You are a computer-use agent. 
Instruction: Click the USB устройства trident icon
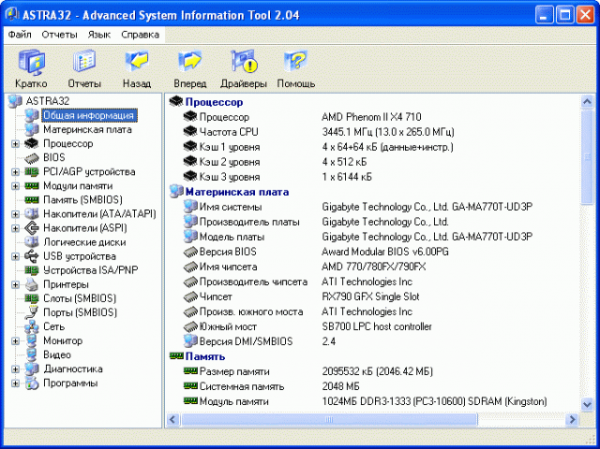click(32, 256)
